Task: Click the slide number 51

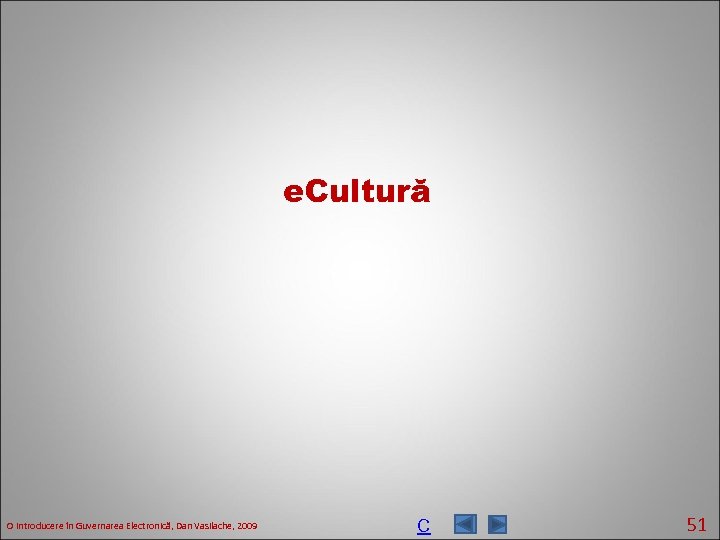Action: [696, 524]
